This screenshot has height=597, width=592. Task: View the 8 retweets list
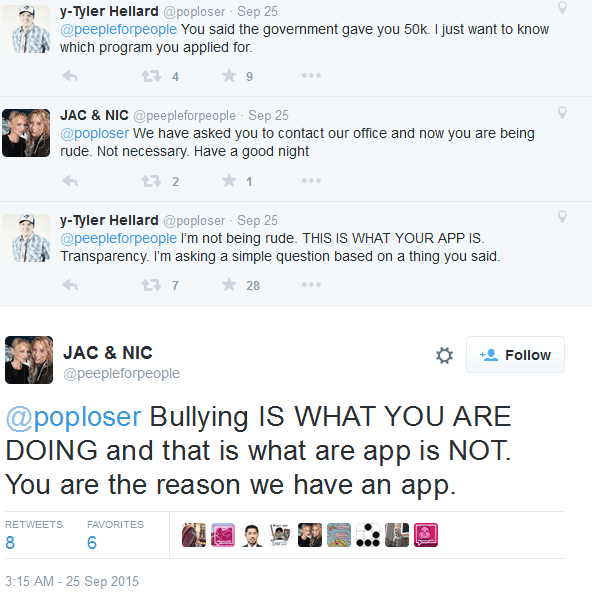[34, 535]
